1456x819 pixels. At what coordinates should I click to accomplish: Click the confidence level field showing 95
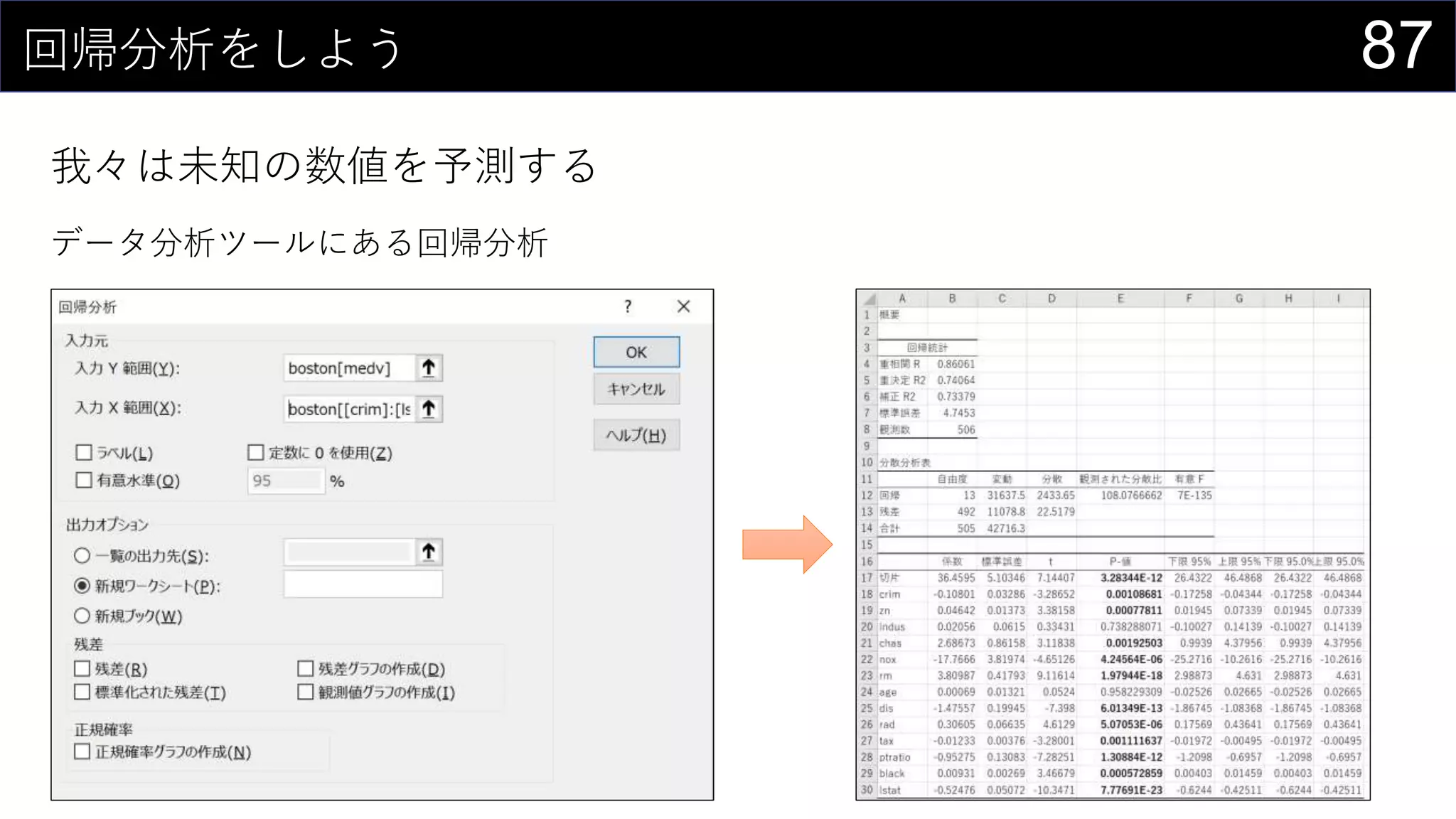[286, 481]
